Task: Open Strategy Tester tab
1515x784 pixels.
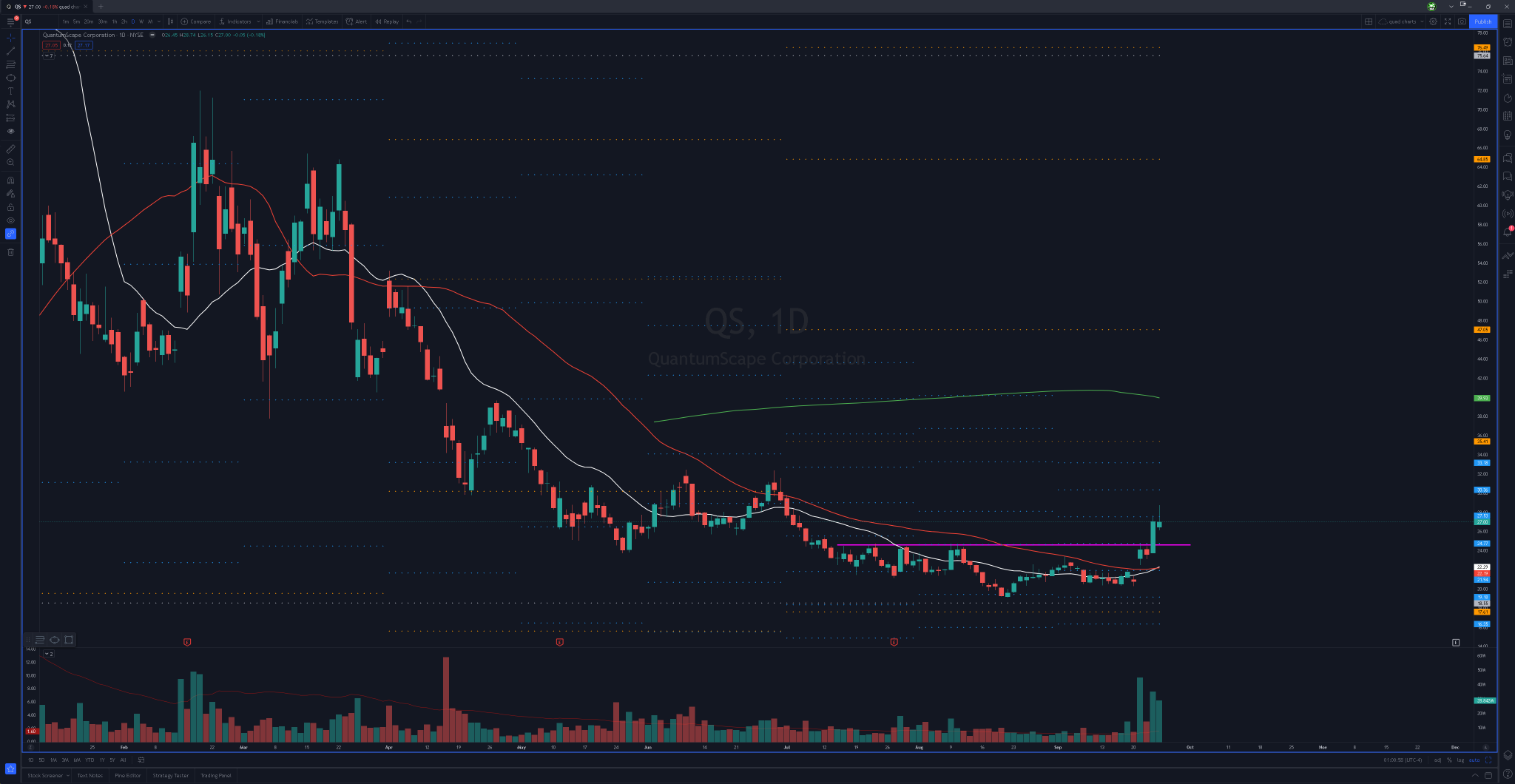Action: click(171, 775)
